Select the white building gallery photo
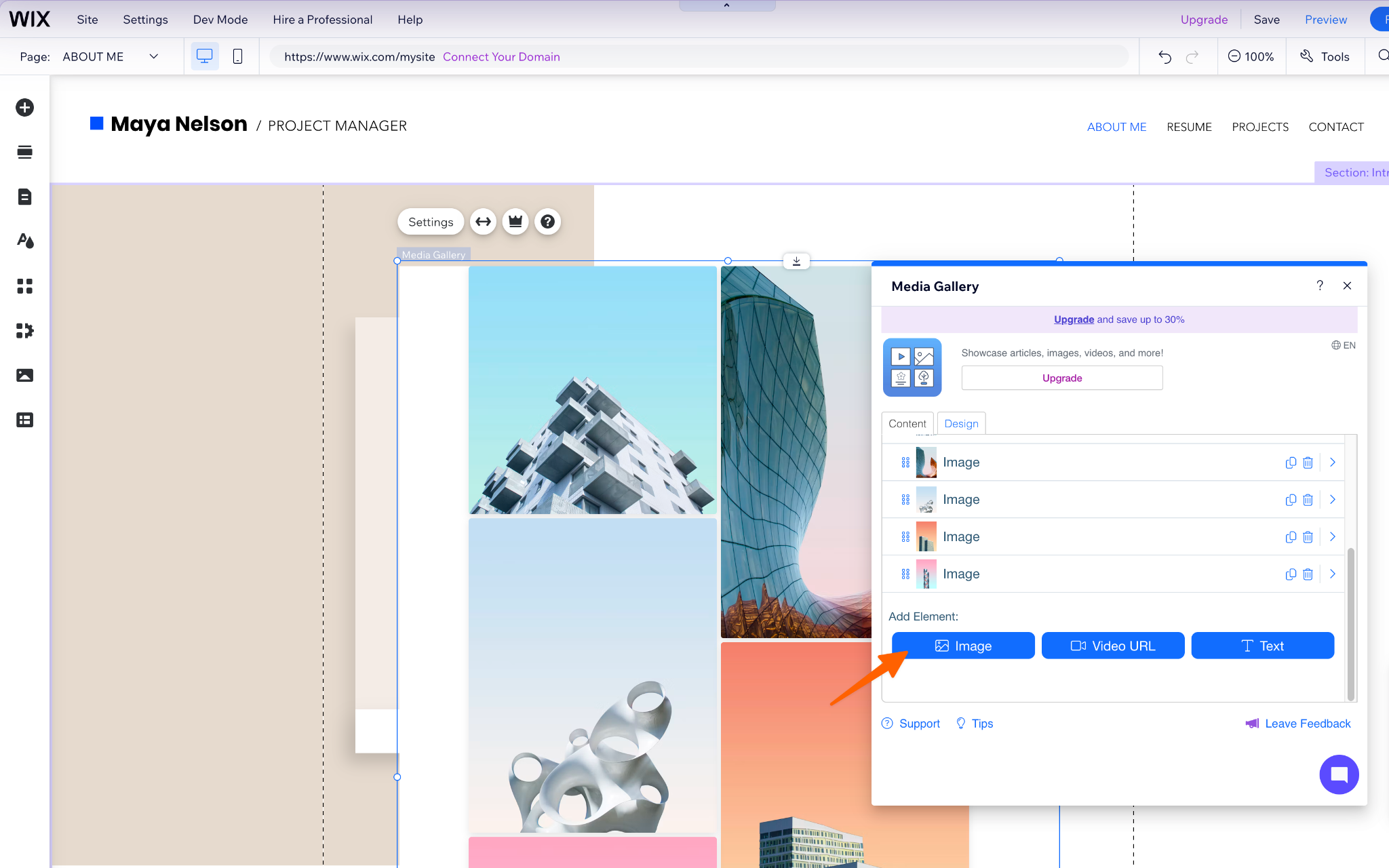This screenshot has width=1389, height=868. [593, 390]
